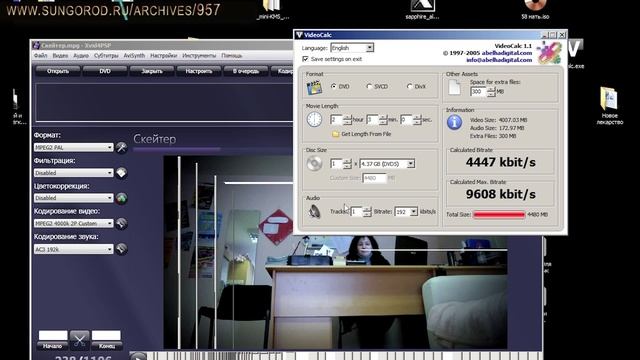Click the blue Information icon
Viewport: 640px width, 360px height.
pyautogui.click(x=454, y=122)
